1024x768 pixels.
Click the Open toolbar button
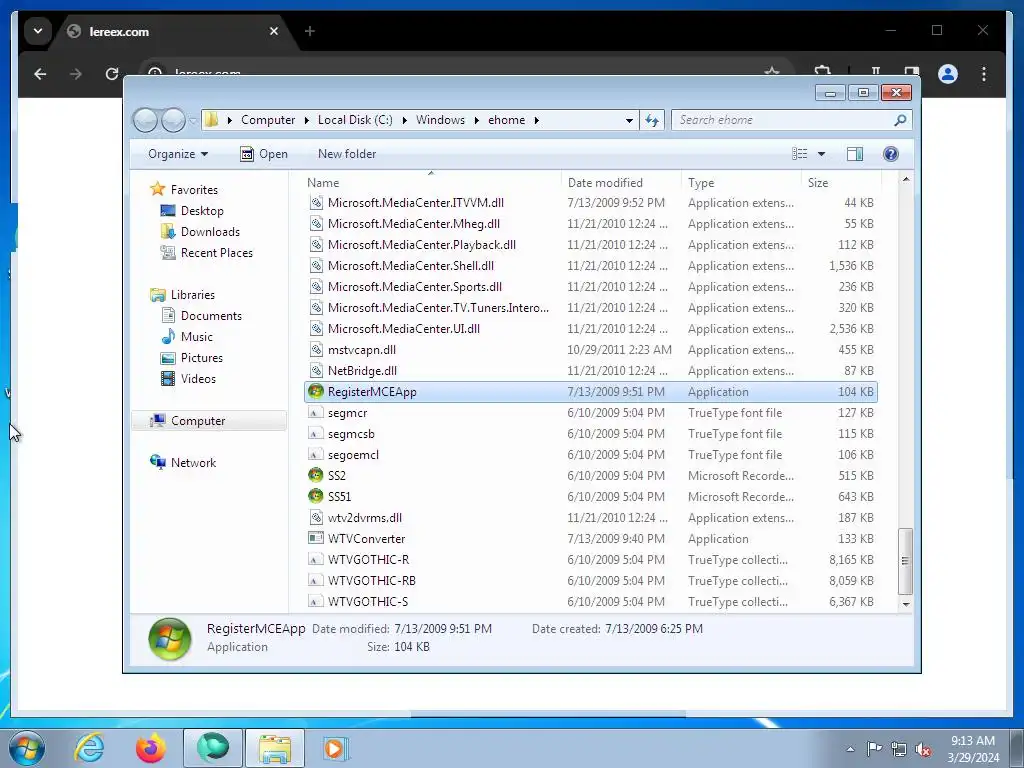coord(264,154)
